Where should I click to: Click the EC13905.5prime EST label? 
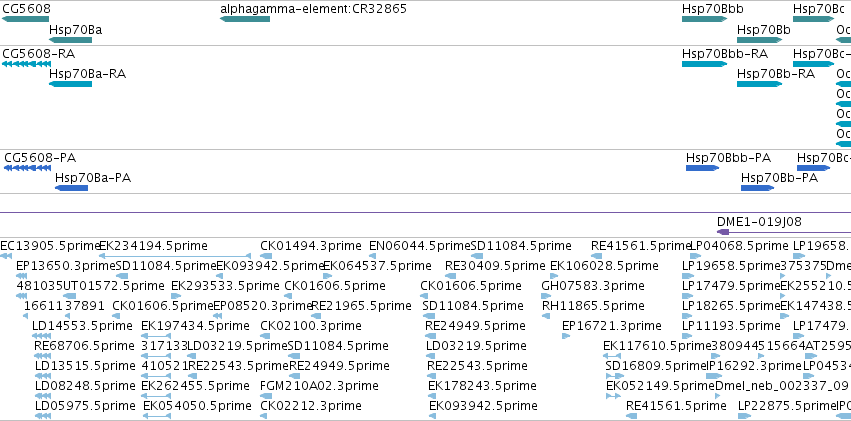(50, 246)
